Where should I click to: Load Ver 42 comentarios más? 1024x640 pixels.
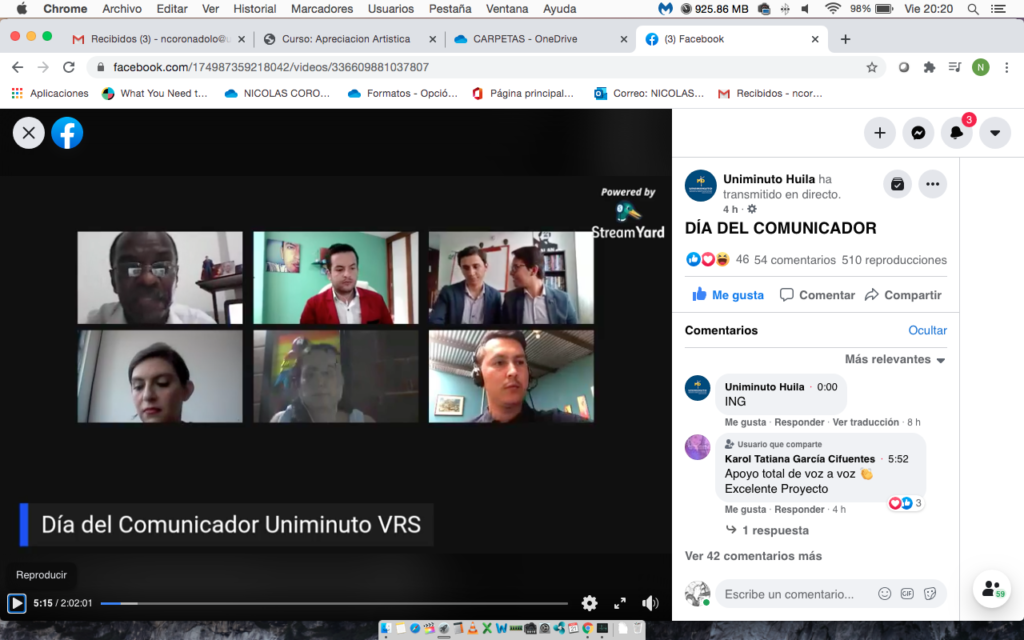[753, 556]
